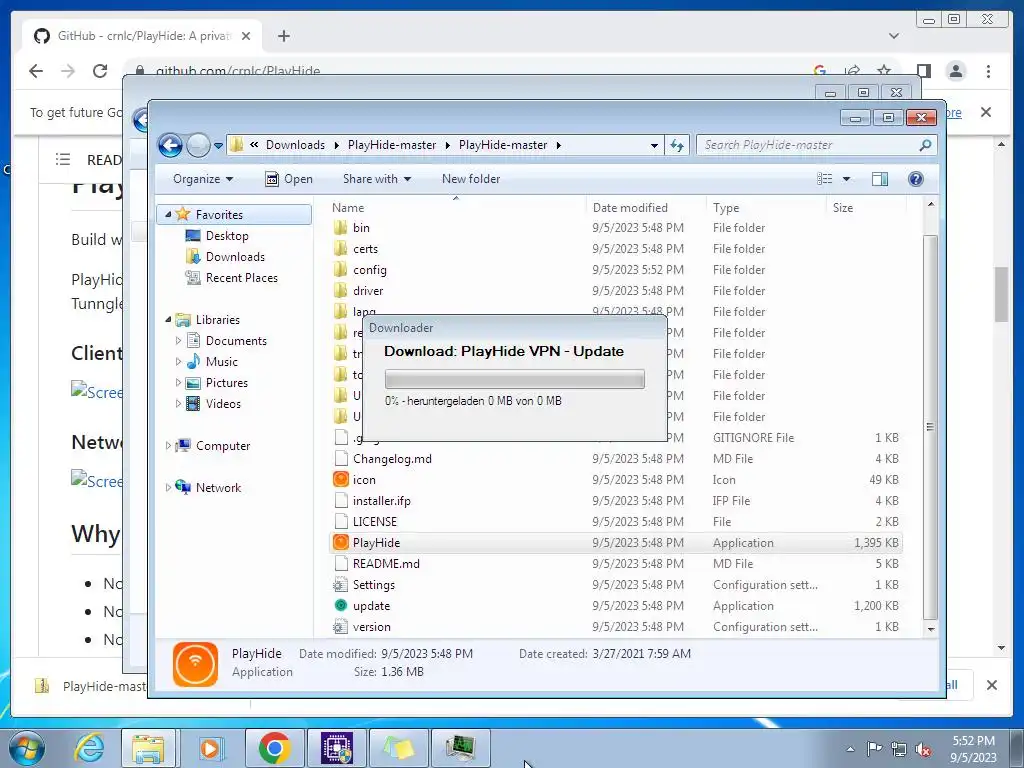Click the Explorer Help question mark icon
The image size is (1024, 768).
click(916, 179)
